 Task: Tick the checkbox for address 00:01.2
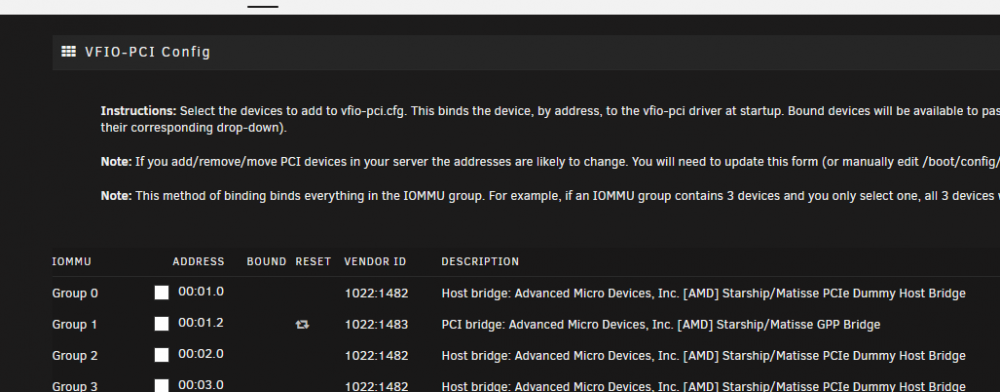click(161, 324)
